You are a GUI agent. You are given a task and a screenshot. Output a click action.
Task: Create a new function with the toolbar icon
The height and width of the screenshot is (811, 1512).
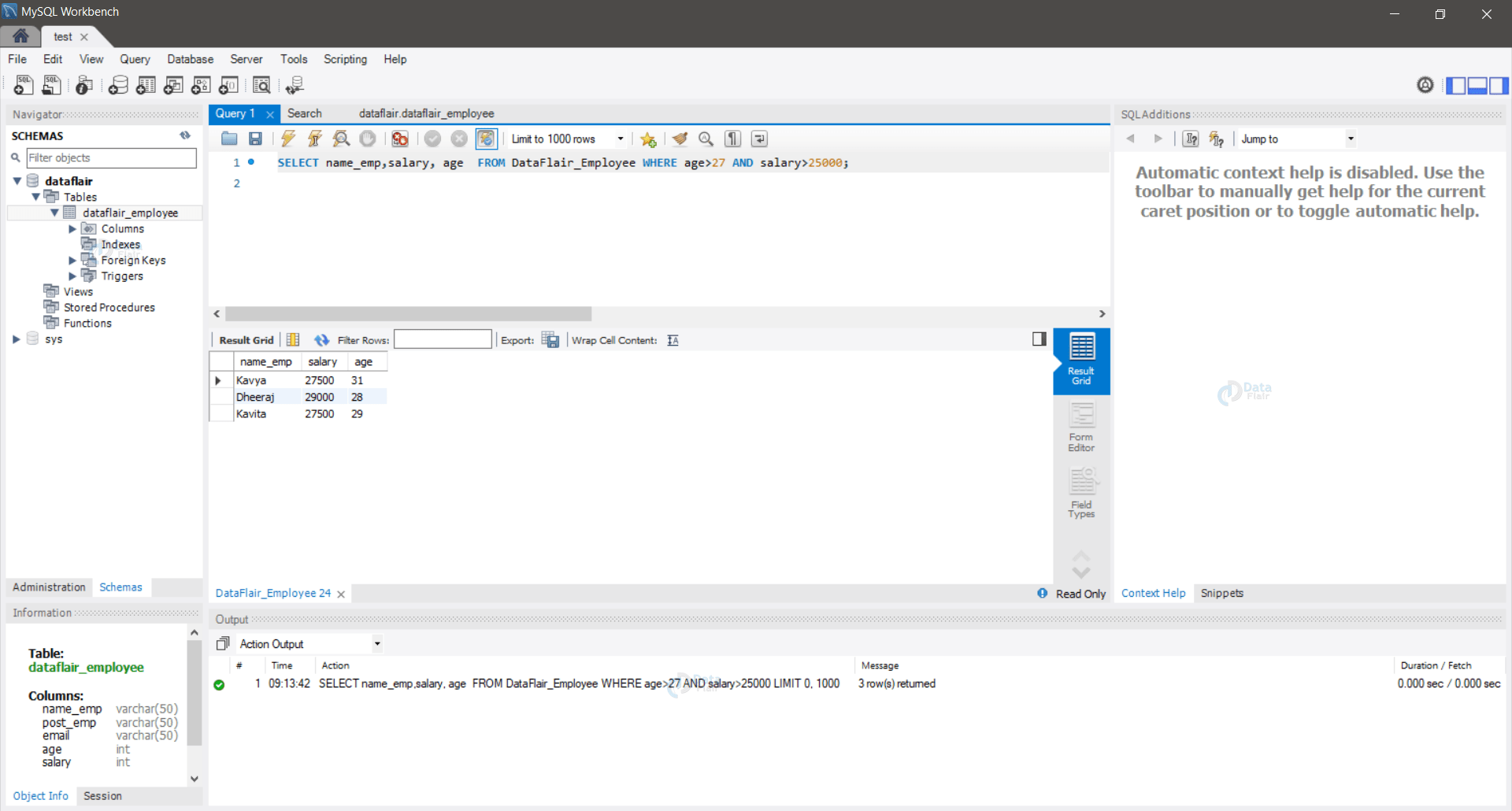point(228,85)
